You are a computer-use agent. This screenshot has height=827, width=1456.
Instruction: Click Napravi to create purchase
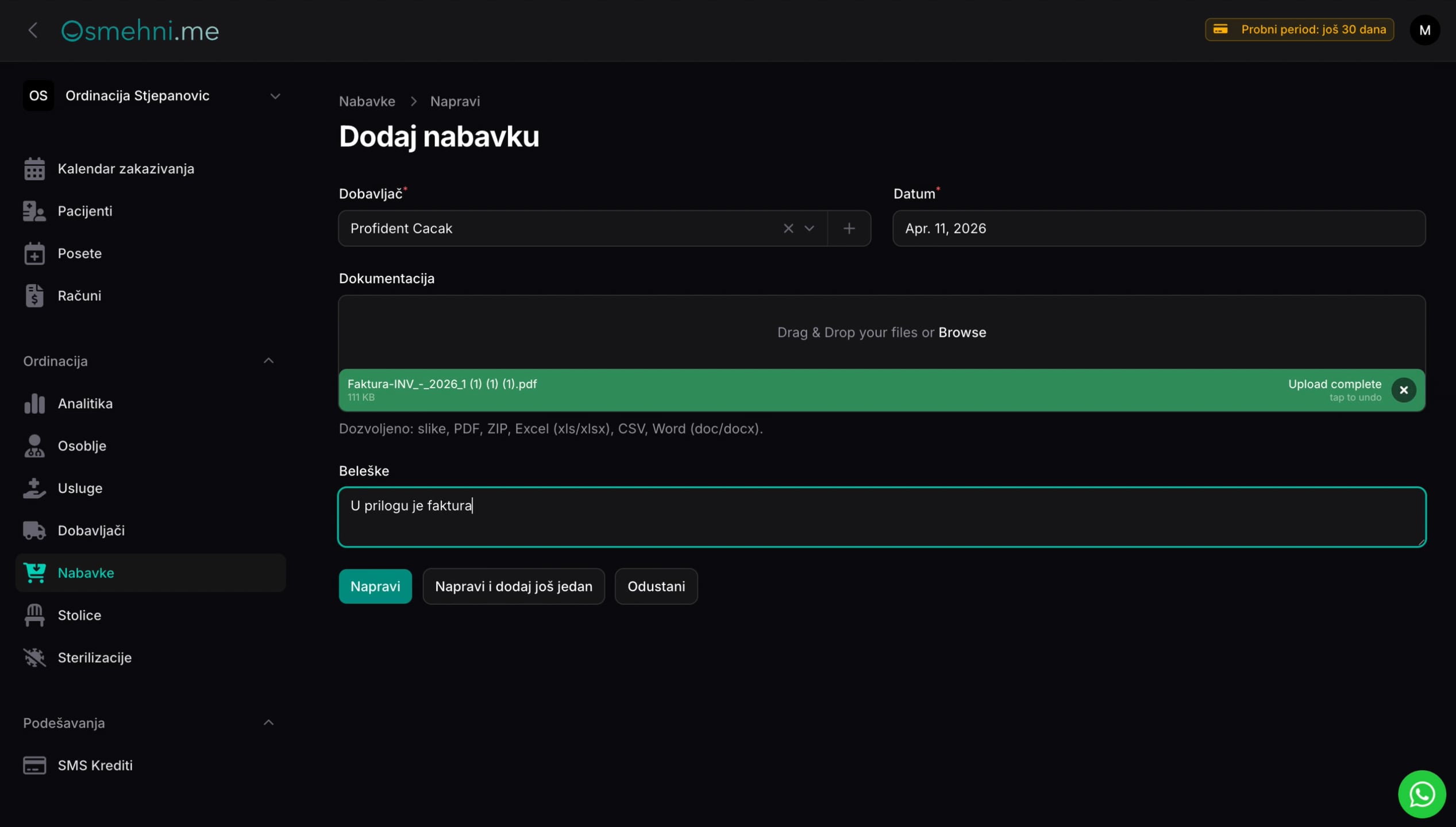(375, 586)
